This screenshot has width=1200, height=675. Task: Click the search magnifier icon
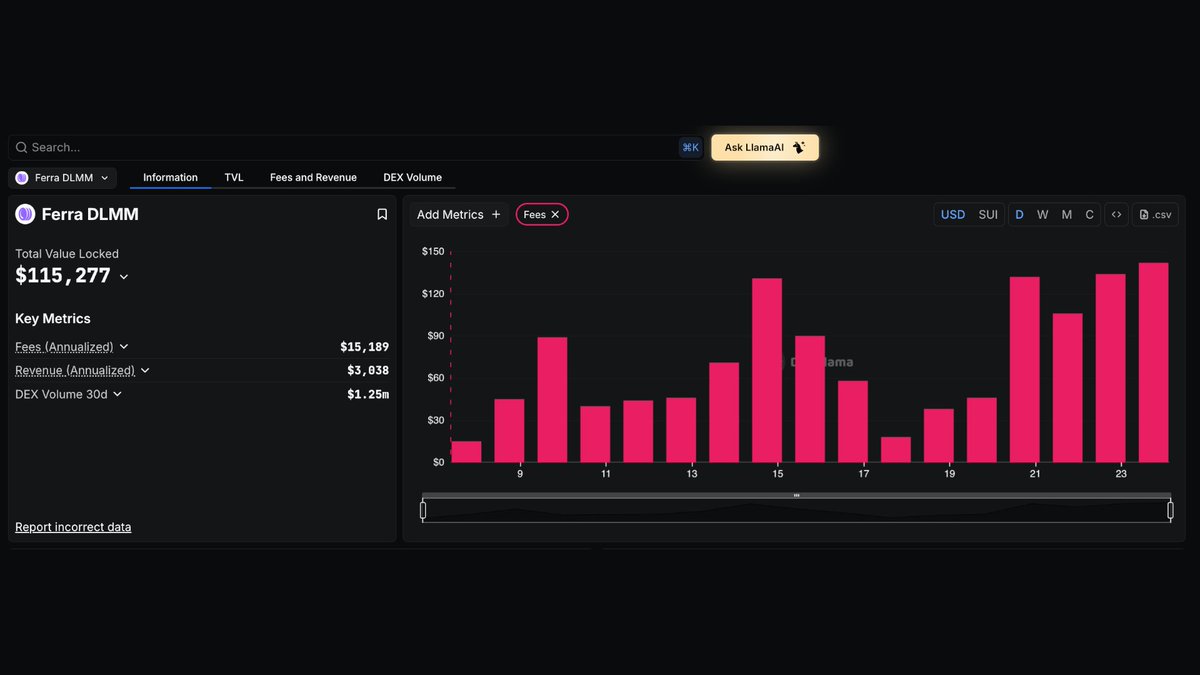pyautogui.click(x=21, y=147)
